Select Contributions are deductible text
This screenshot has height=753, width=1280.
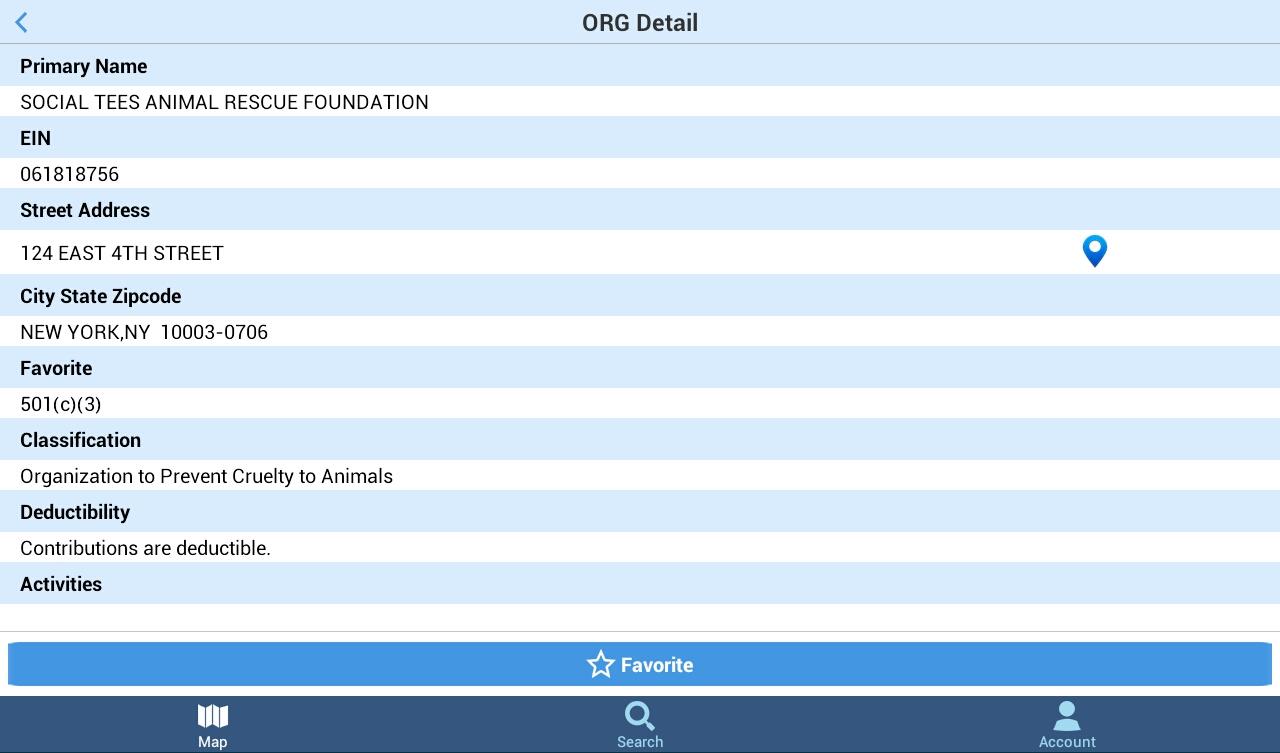(x=146, y=548)
